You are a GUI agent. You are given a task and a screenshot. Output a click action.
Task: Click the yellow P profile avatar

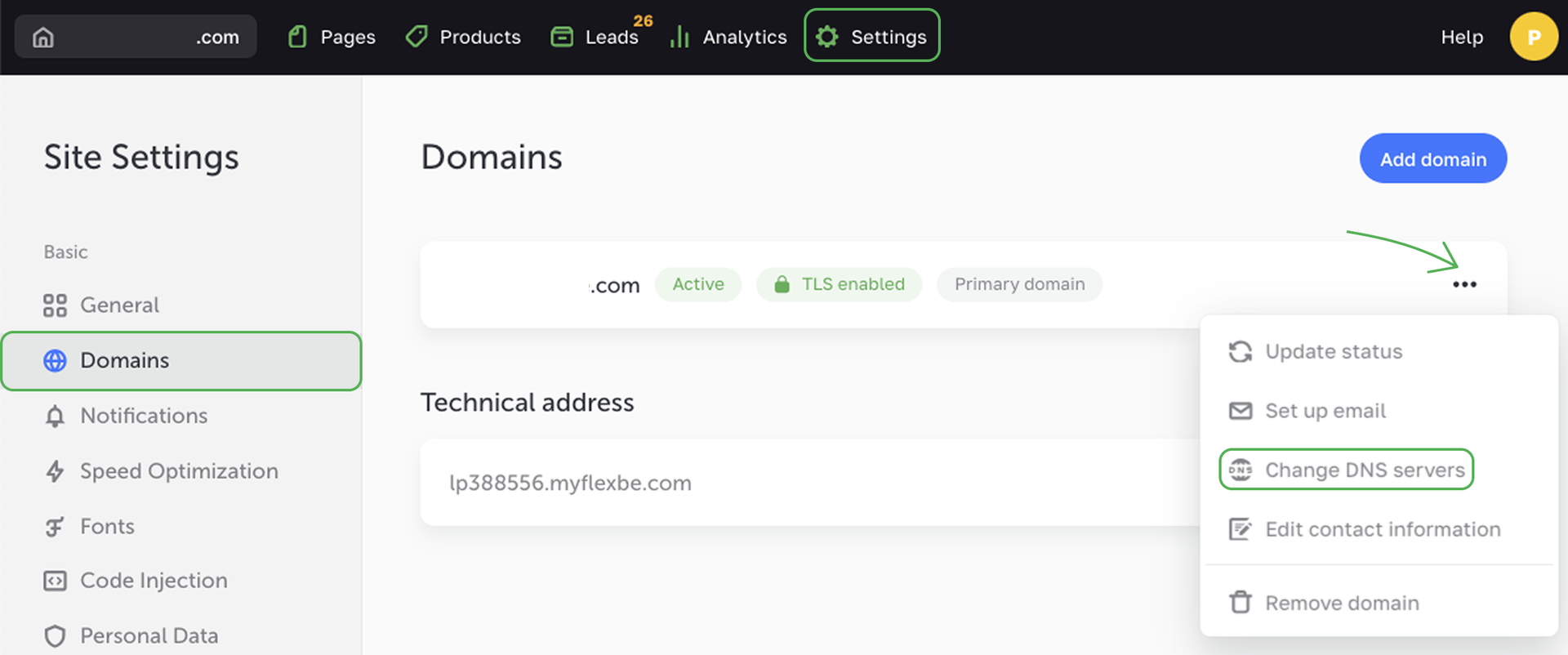click(1533, 37)
